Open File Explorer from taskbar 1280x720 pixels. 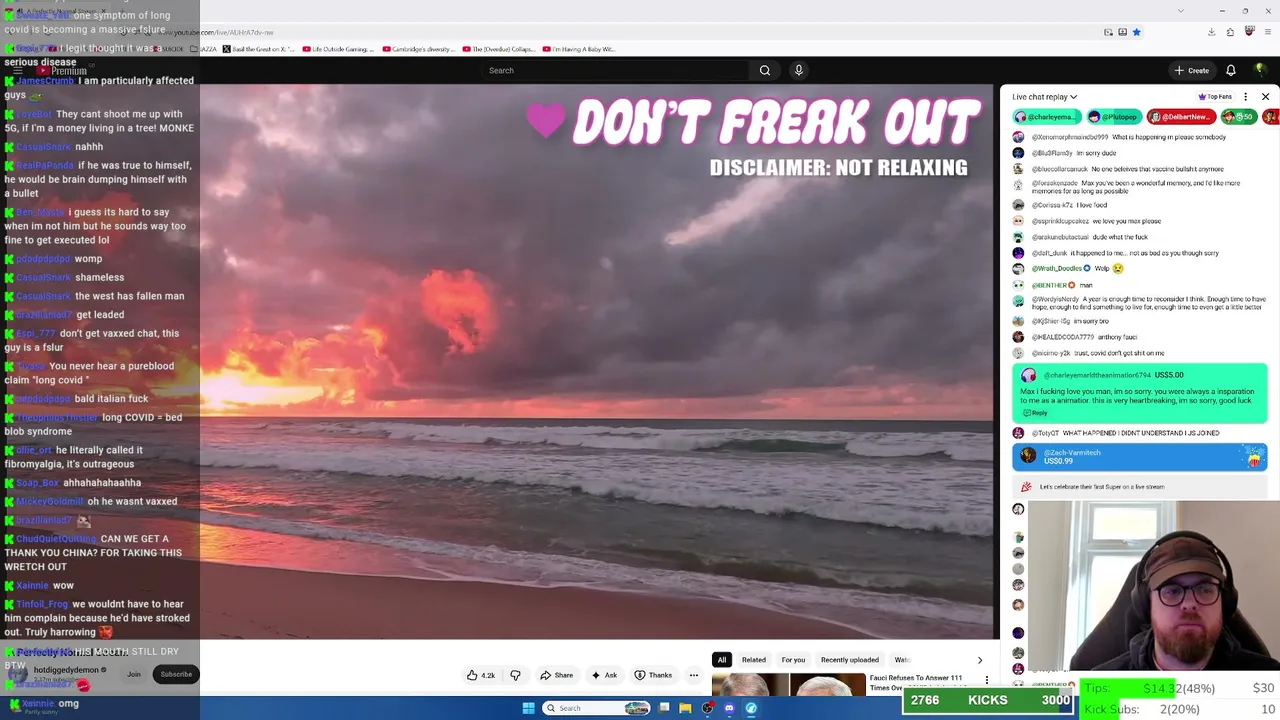[x=685, y=708]
